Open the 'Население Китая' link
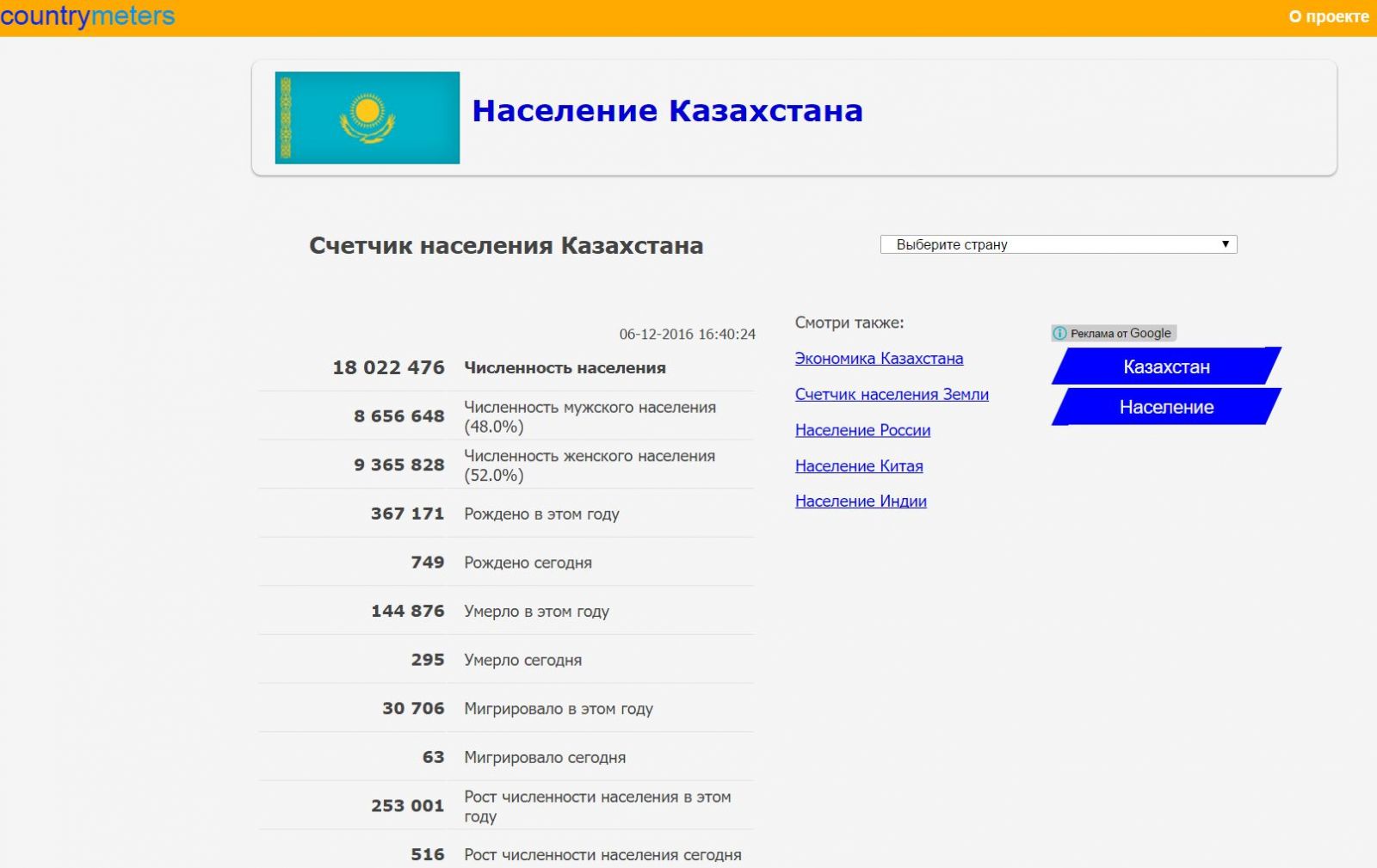Viewport: 1377px width, 868px height. coord(859,466)
